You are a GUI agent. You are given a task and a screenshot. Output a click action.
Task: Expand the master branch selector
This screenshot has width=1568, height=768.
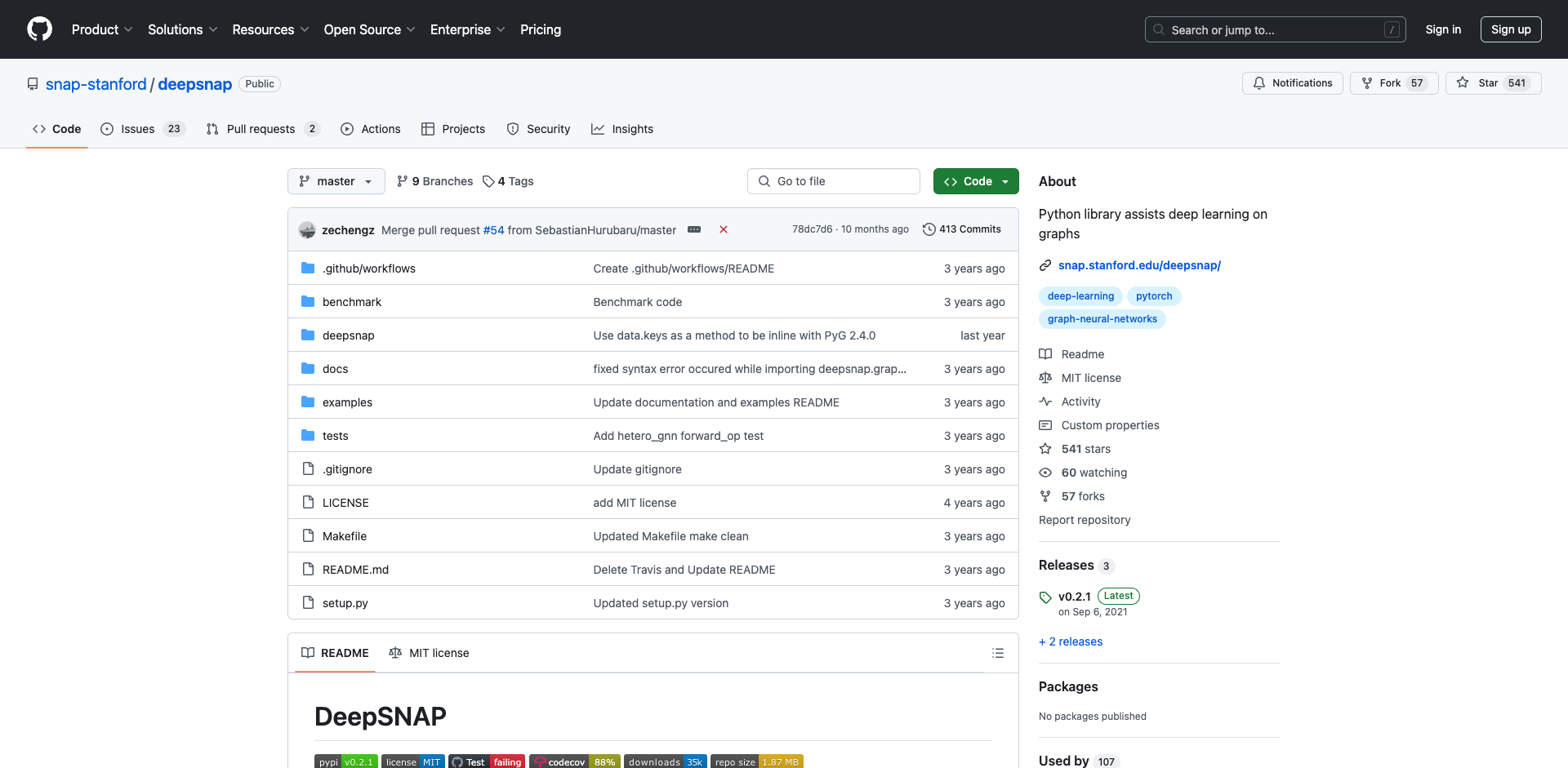click(336, 181)
